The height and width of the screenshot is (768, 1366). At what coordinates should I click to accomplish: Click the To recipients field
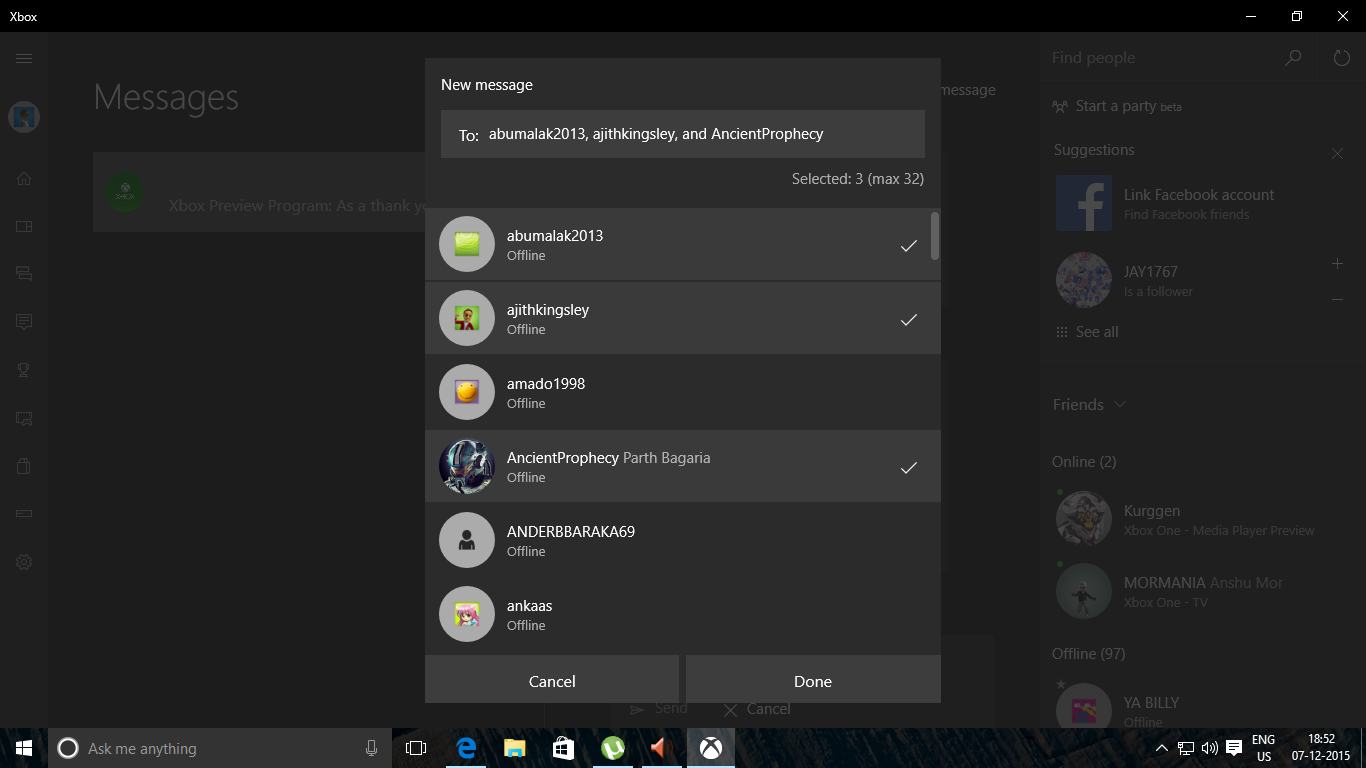pos(683,134)
